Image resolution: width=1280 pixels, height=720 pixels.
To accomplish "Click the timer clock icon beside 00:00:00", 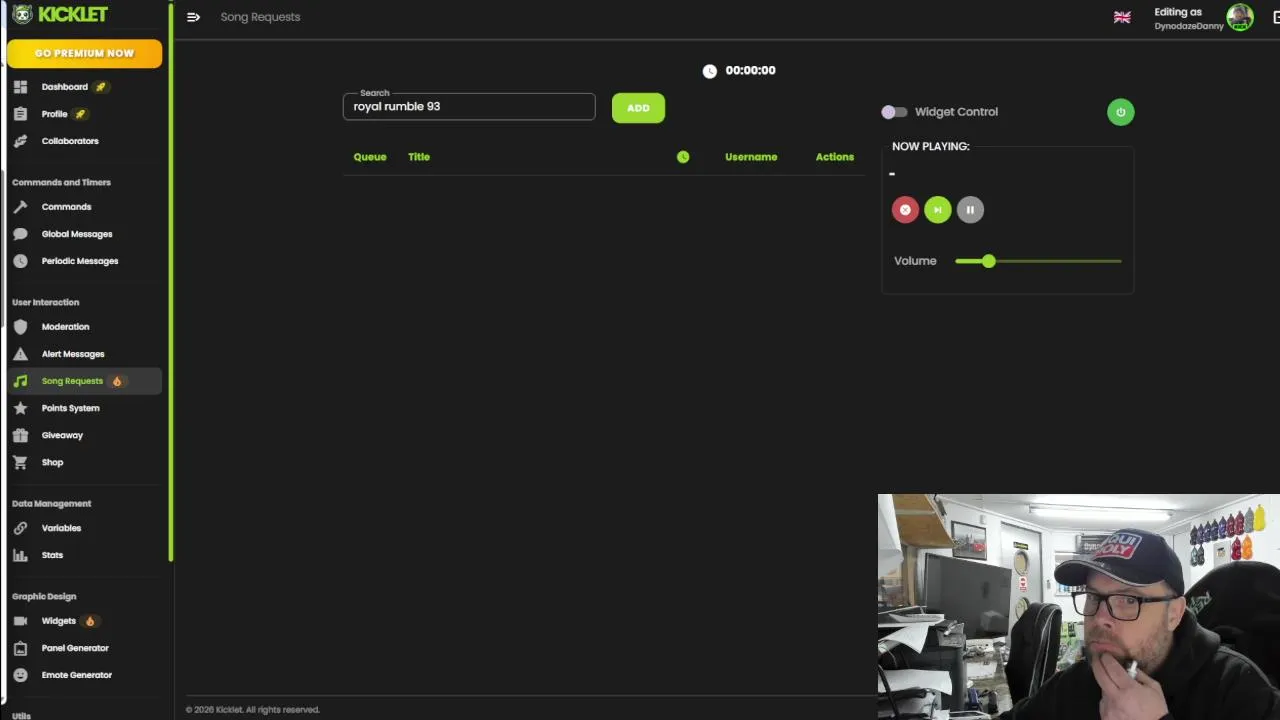I will point(709,71).
